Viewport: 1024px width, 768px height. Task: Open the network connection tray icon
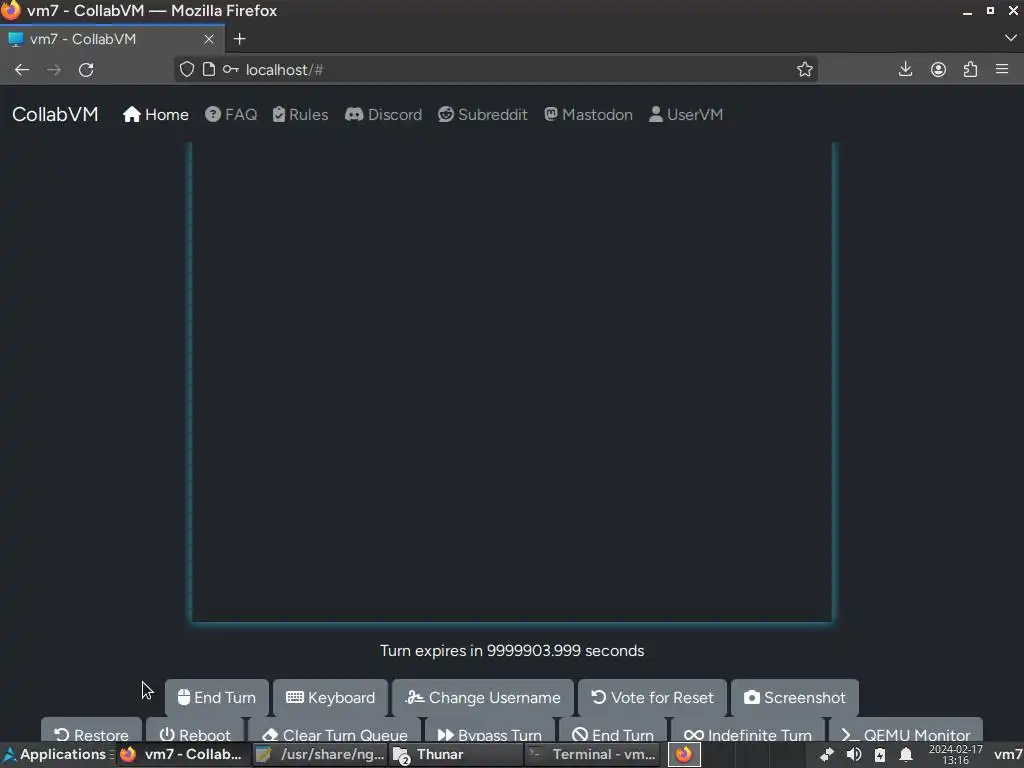827,755
